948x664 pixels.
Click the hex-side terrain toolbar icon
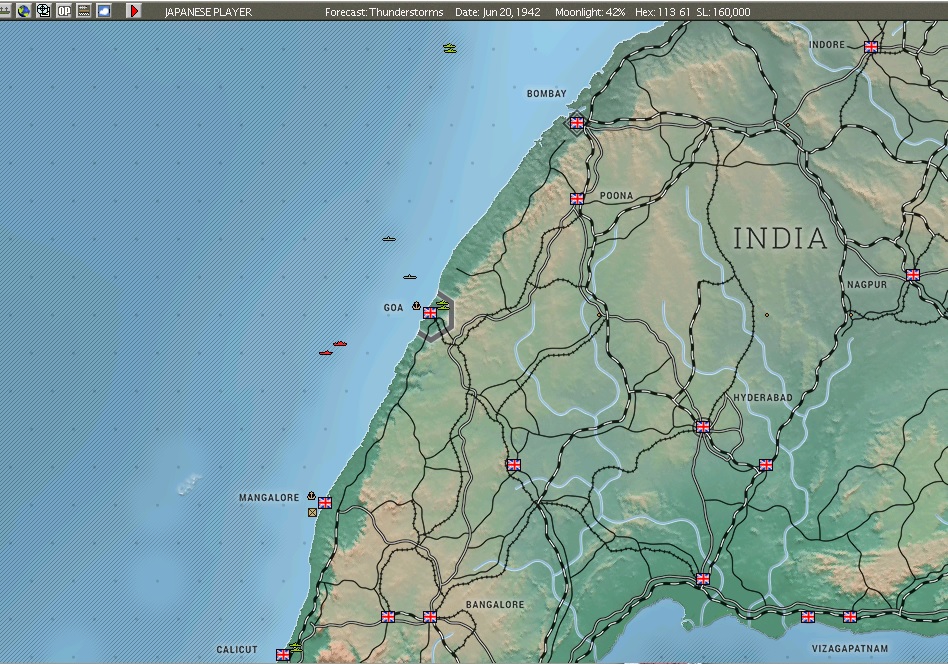tap(83, 10)
